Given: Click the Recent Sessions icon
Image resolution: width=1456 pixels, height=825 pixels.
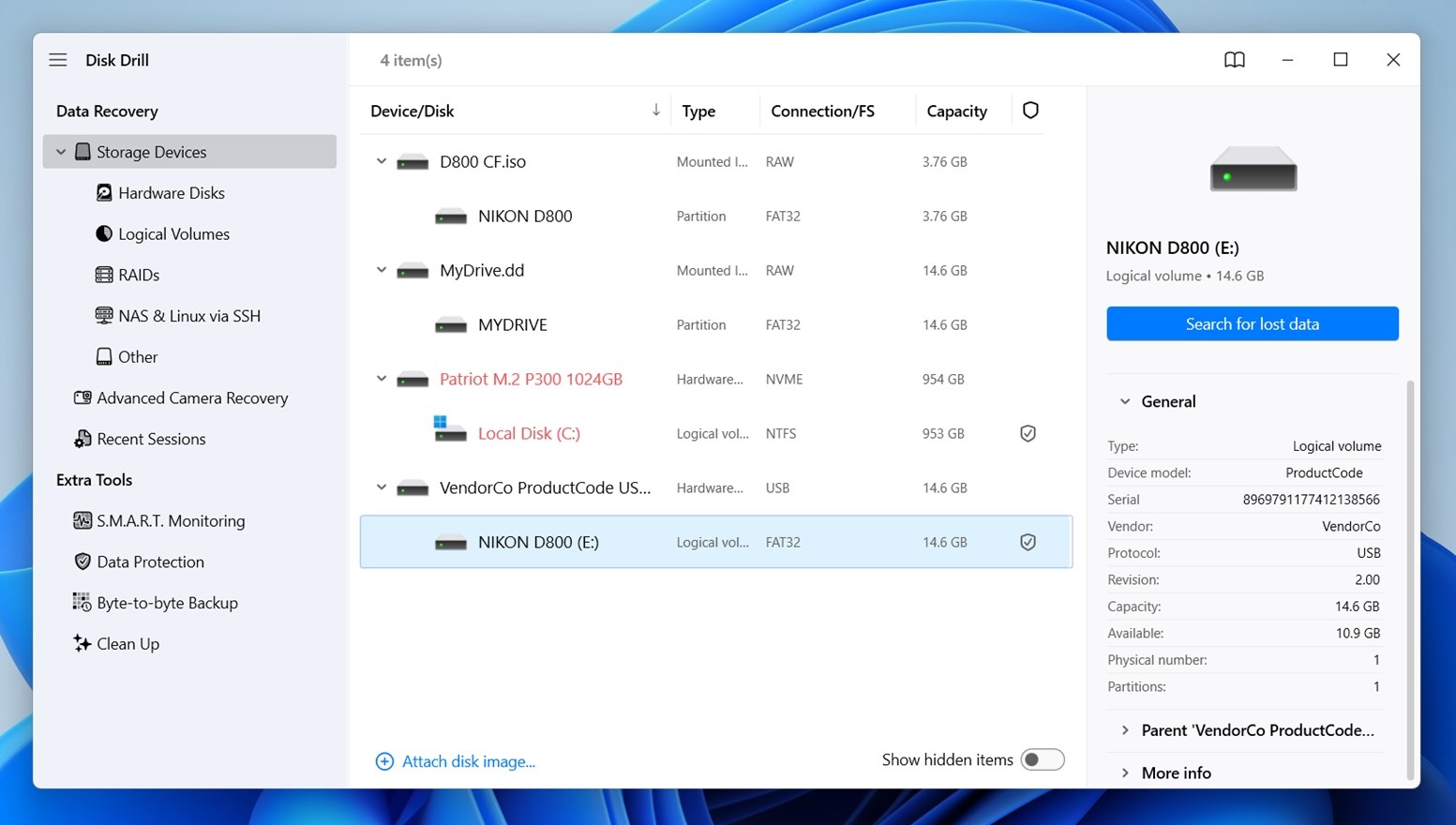Looking at the screenshot, I should click(x=83, y=439).
